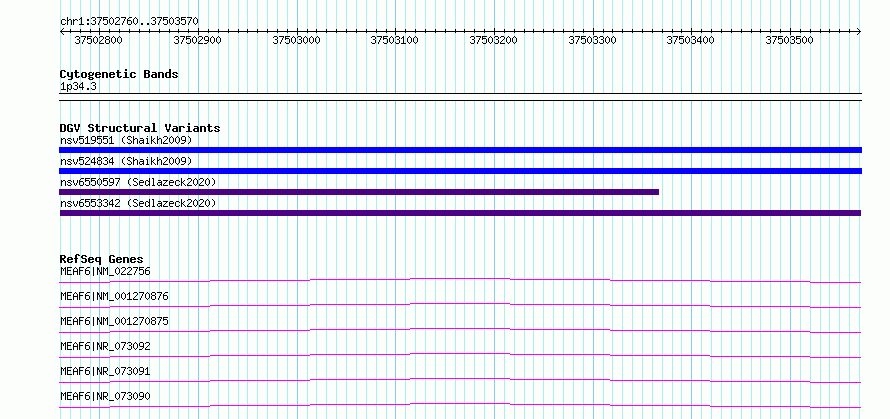Open the MEAF6|NM_001270876 transcript label

(x=114, y=296)
